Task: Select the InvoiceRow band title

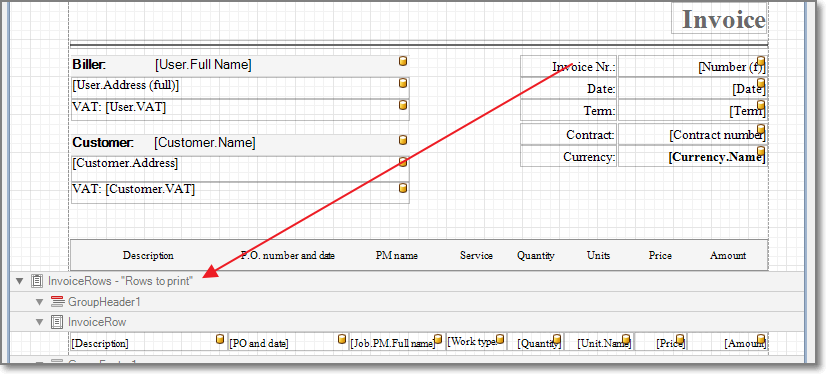Action: (x=97, y=322)
